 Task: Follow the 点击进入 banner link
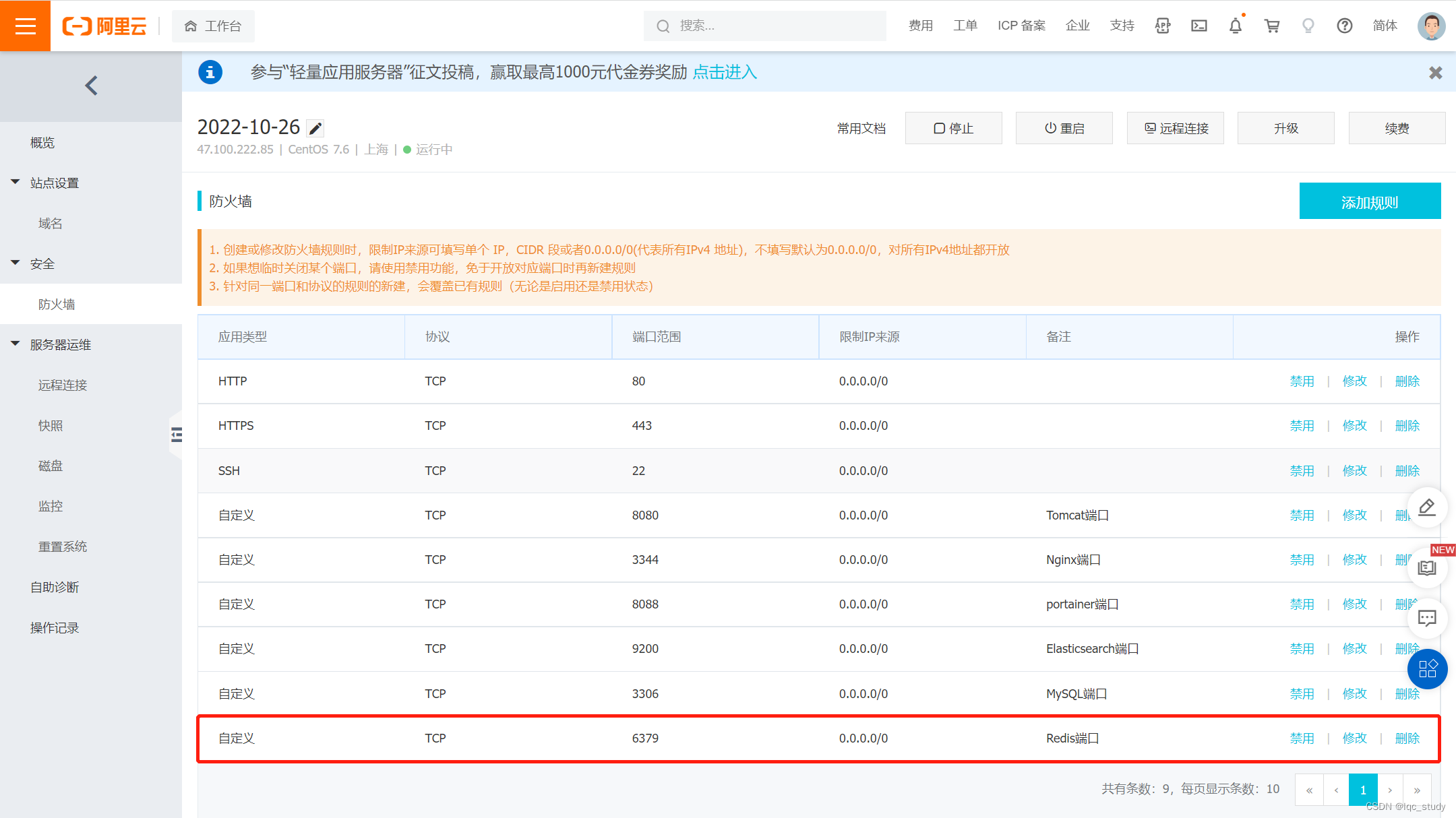725,72
